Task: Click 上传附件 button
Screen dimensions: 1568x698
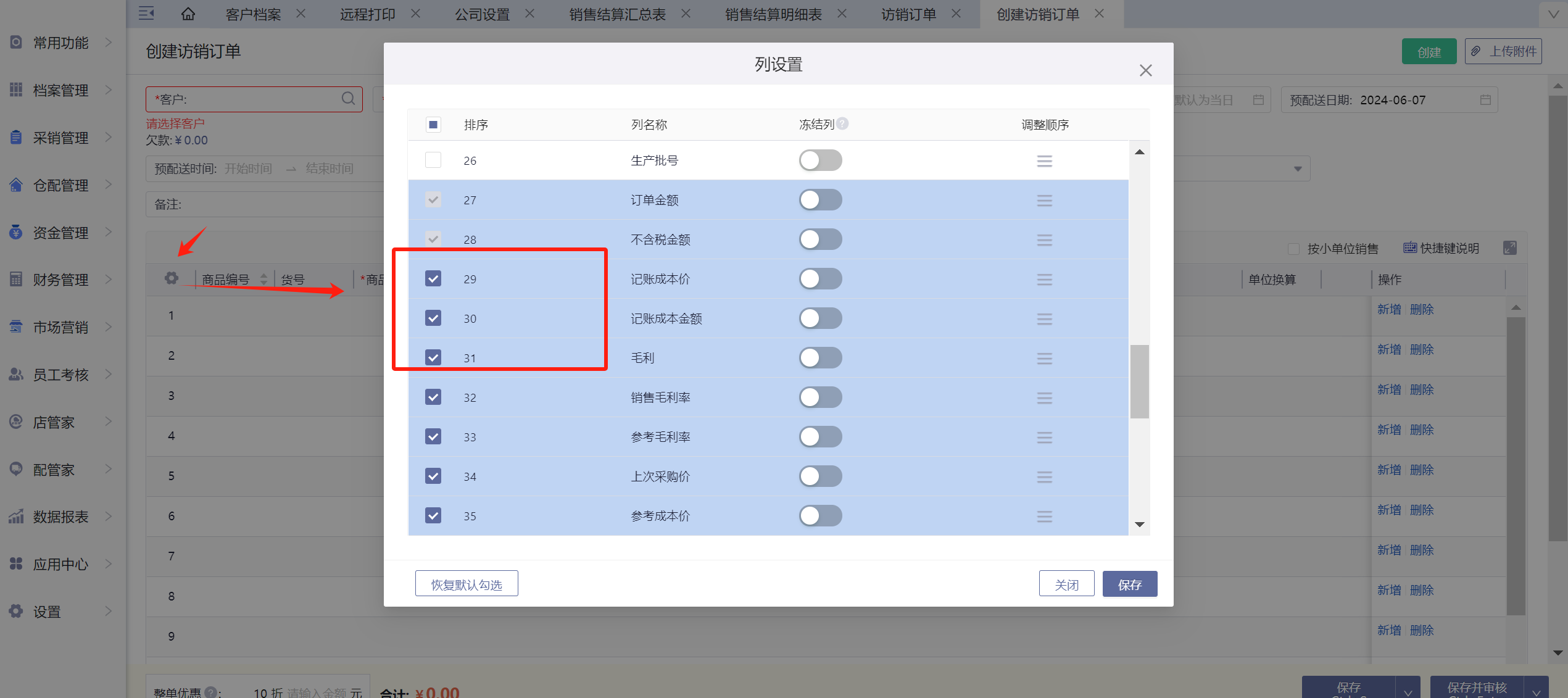Action: pos(1503,51)
